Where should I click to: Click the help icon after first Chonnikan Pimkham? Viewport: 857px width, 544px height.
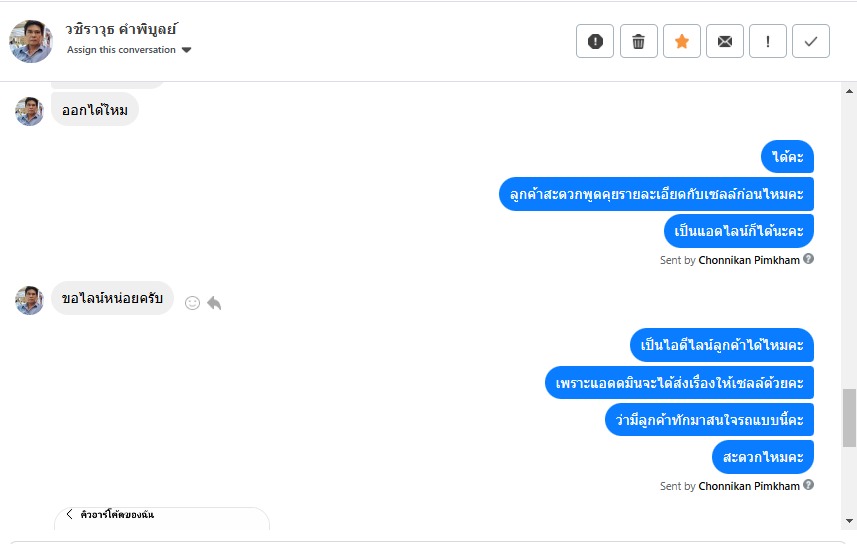(x=808, y=259)
